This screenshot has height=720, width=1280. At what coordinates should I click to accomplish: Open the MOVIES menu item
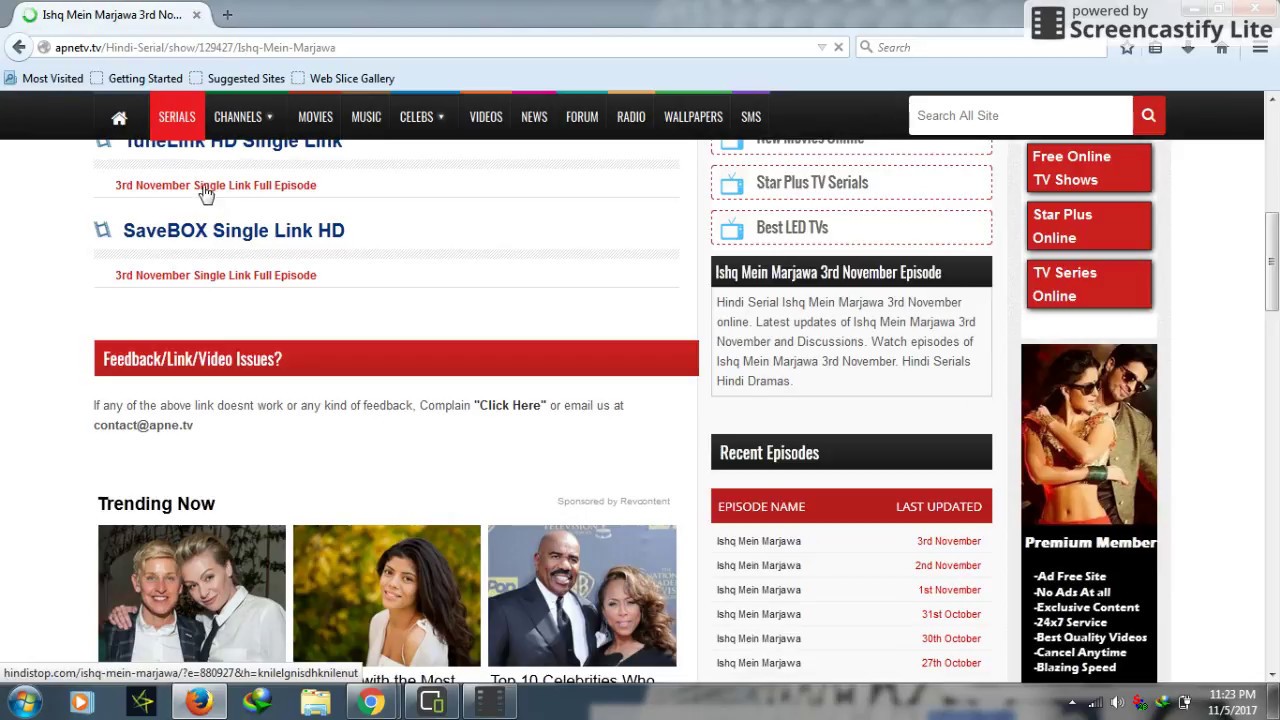tap(315, 117)
